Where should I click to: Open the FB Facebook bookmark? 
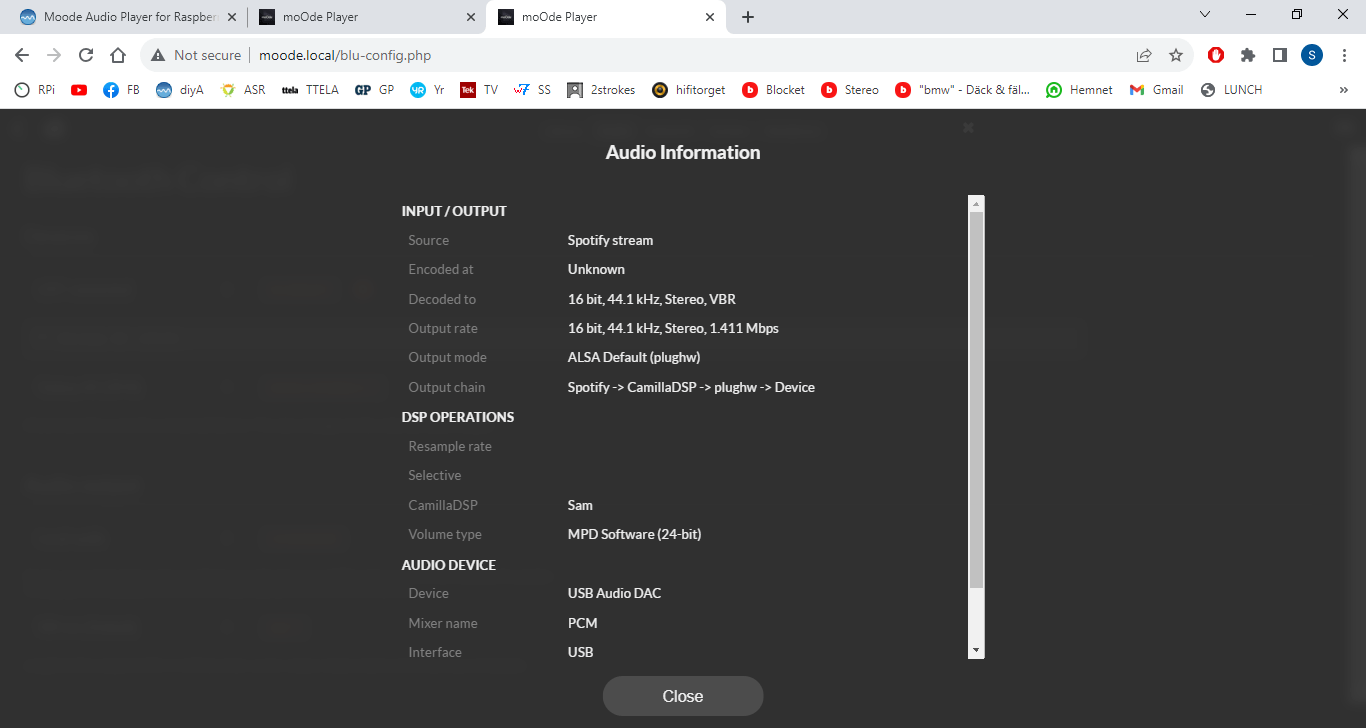pyautogui.click(x=121, y=90)
